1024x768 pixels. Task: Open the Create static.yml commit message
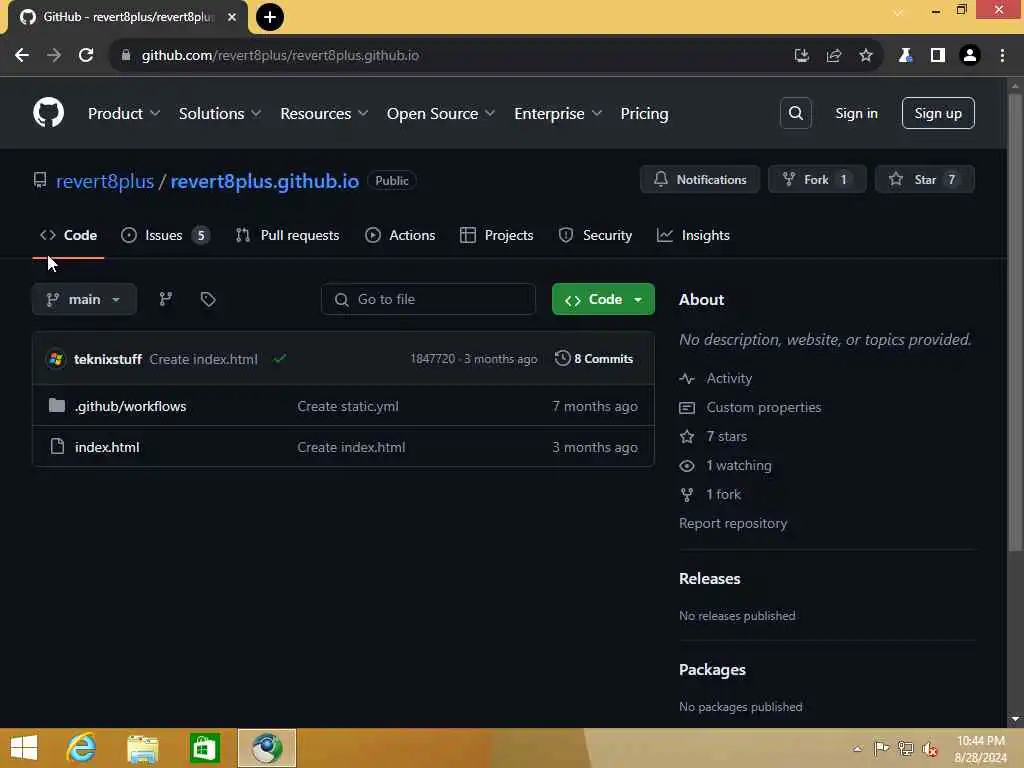point(347,406)
